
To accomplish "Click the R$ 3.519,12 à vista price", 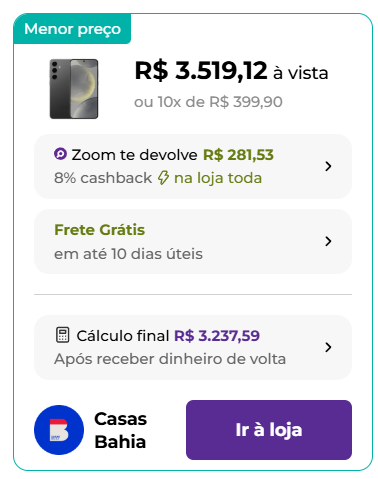I will click(x=231, y=71).
